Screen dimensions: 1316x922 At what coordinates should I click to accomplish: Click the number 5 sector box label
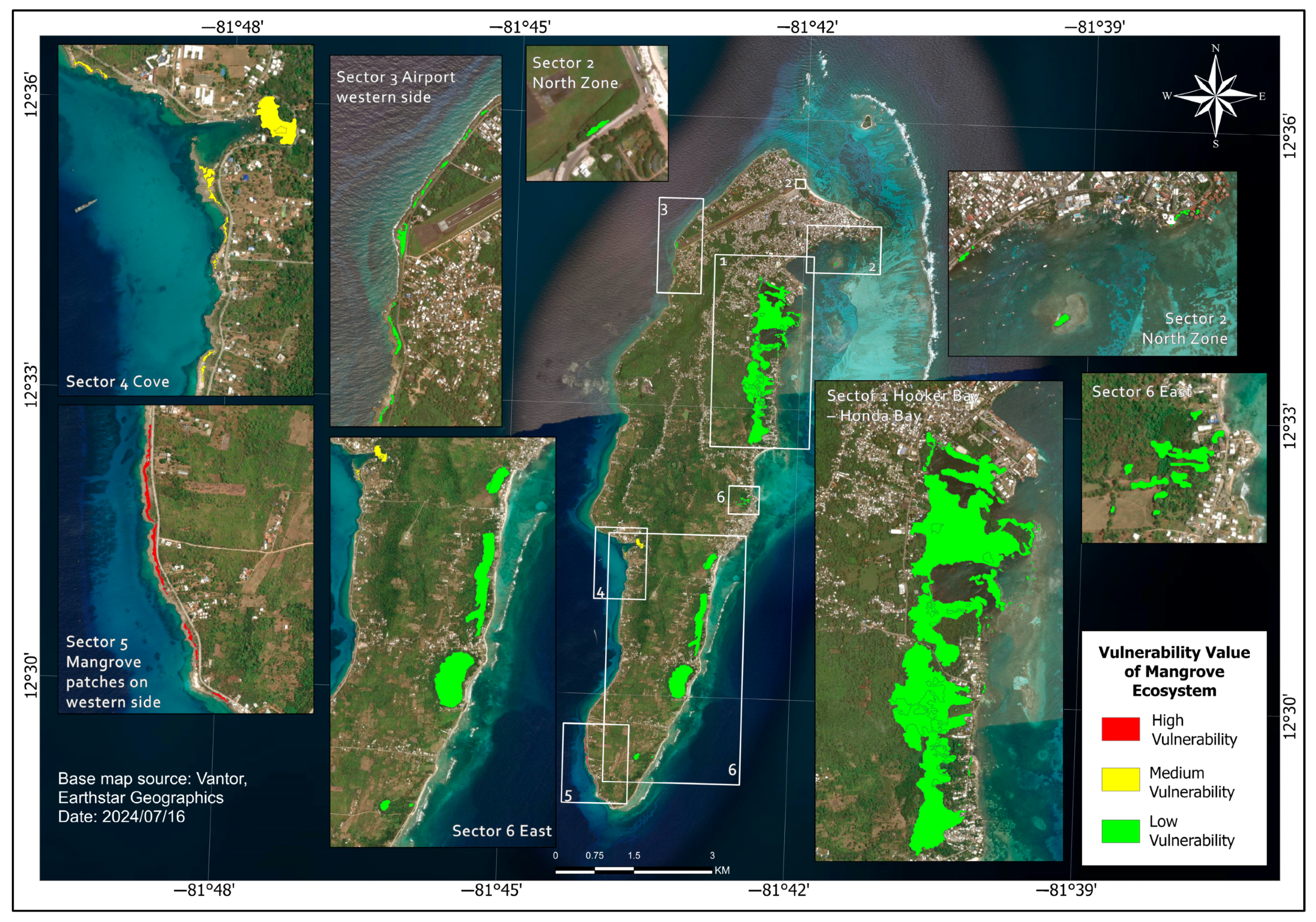click(568, 795)
